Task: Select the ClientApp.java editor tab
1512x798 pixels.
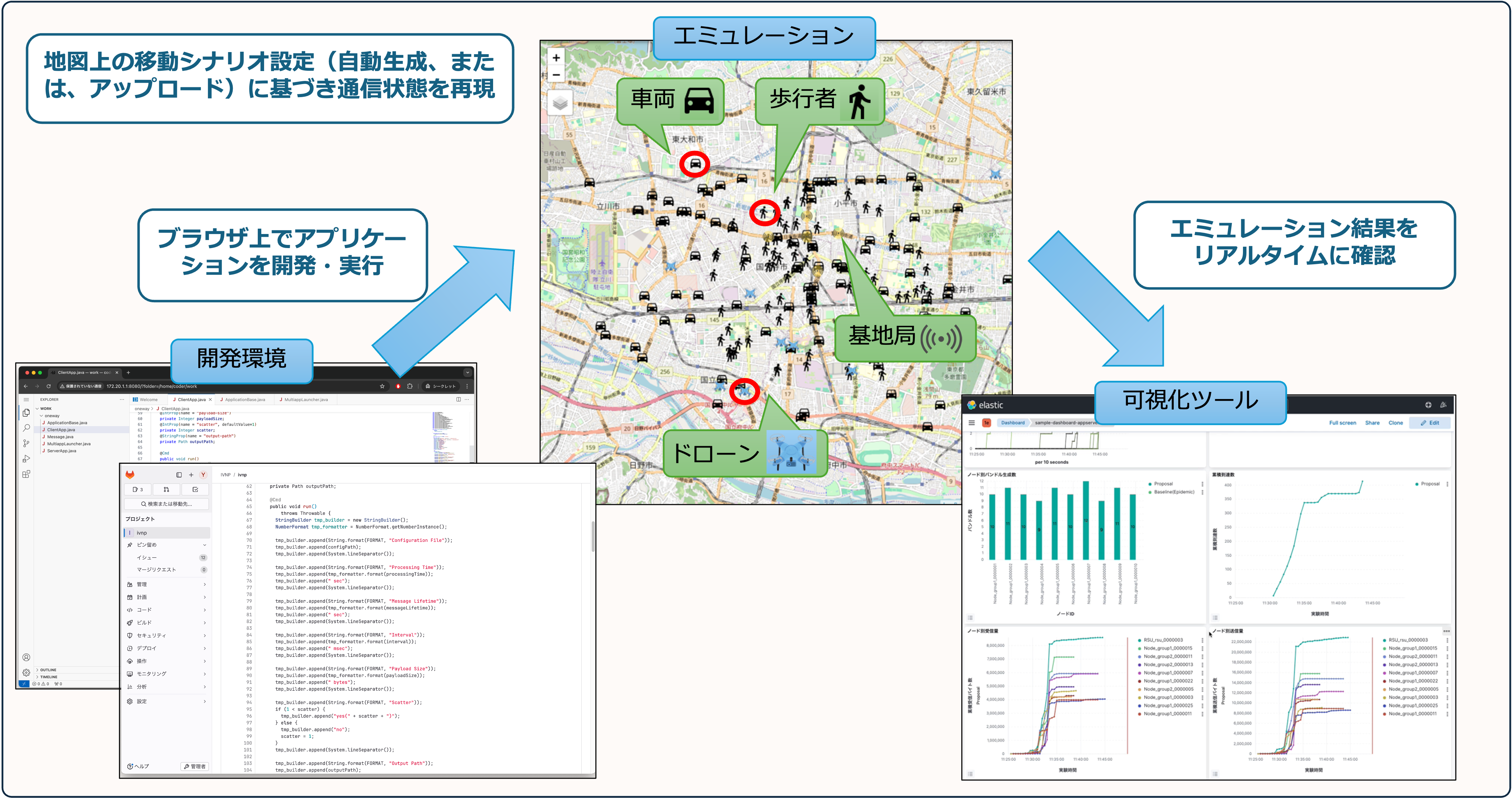Action: (192, 399)
